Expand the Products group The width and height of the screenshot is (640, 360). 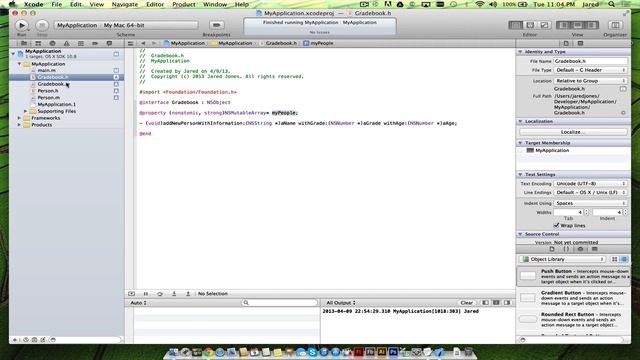[19, 125]
